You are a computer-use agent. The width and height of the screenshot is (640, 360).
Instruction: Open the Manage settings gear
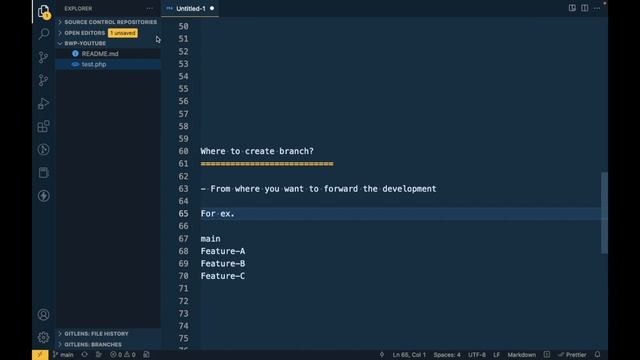(43, 337)
